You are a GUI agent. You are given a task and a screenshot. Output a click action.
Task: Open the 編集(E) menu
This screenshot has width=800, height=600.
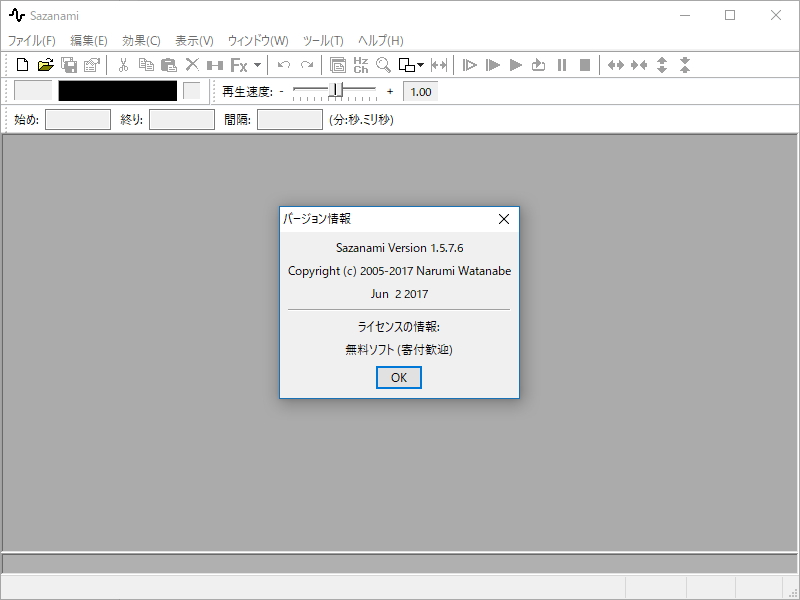click(89, 40)
